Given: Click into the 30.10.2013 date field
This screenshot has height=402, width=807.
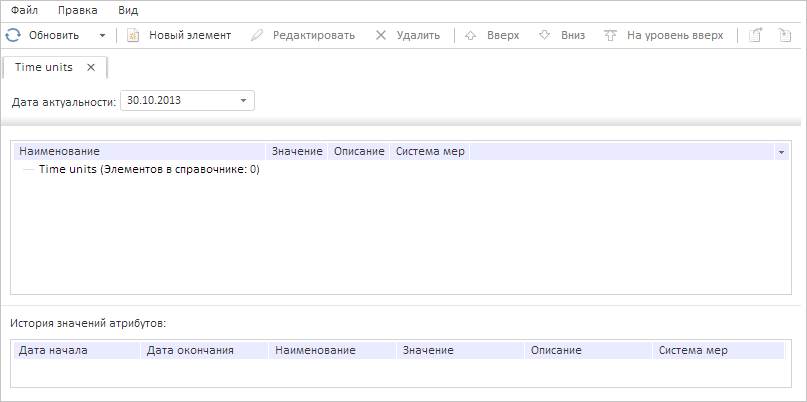Looking at the screenshot, I should (x=176, y=100).
